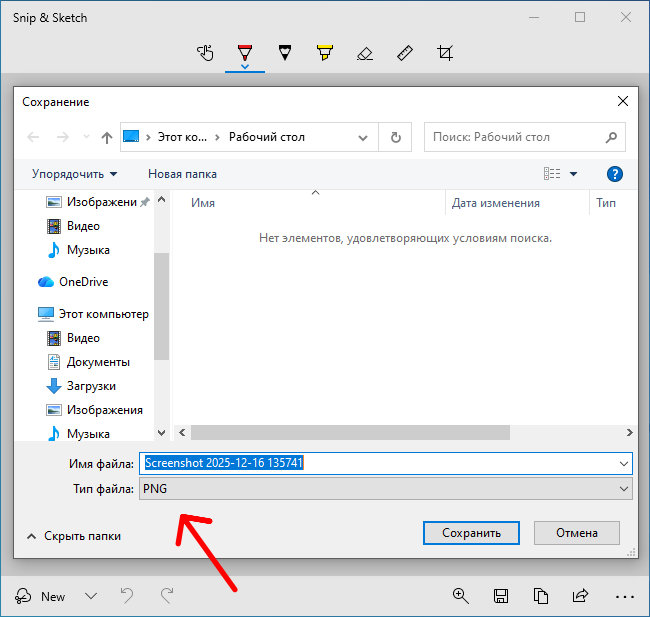Expand the address bar history dropdown
650x617 pixels.
(363, 137)
